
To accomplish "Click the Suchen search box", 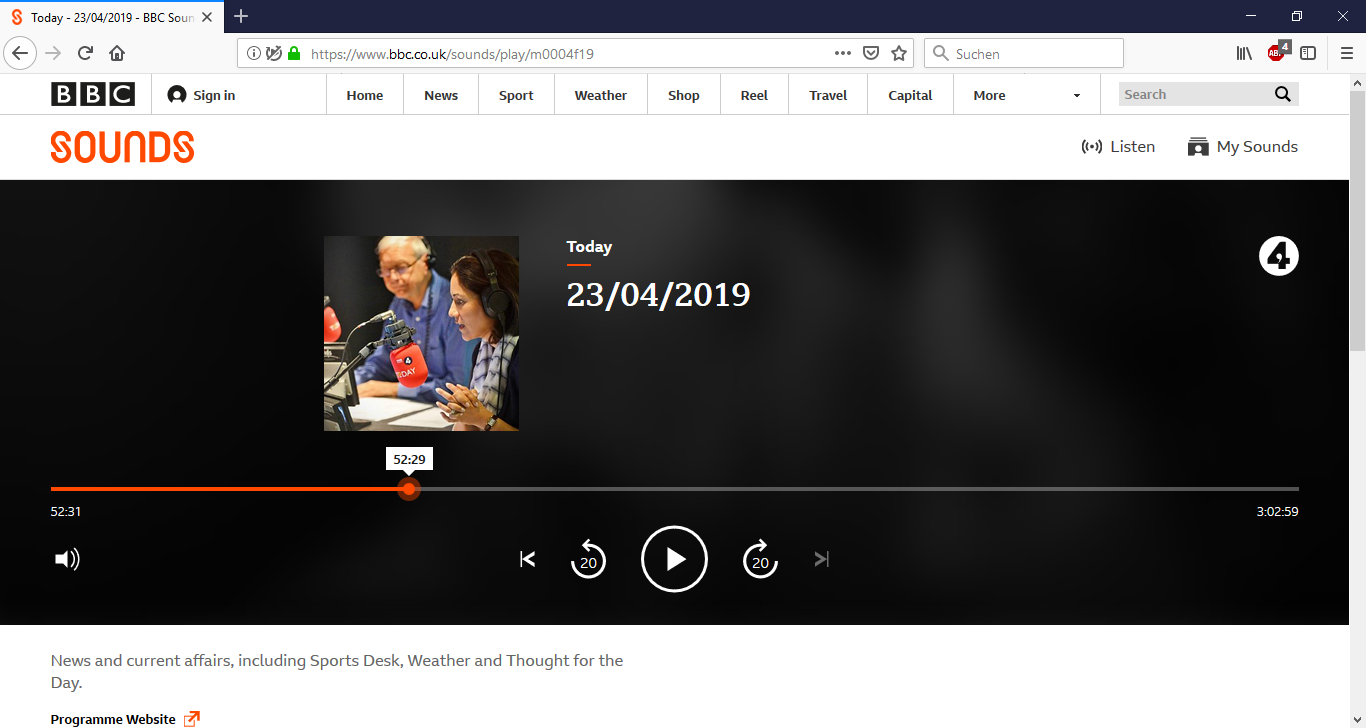I will pos(1024,54).
